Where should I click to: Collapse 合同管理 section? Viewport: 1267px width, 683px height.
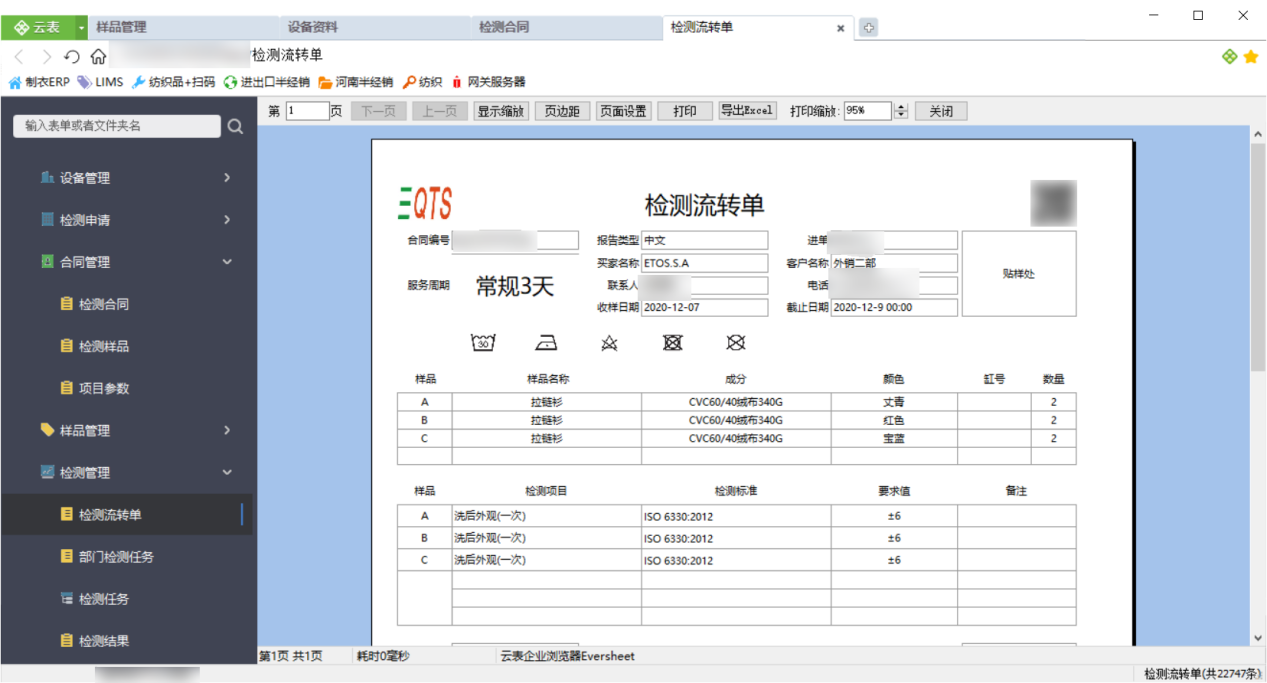127,262
